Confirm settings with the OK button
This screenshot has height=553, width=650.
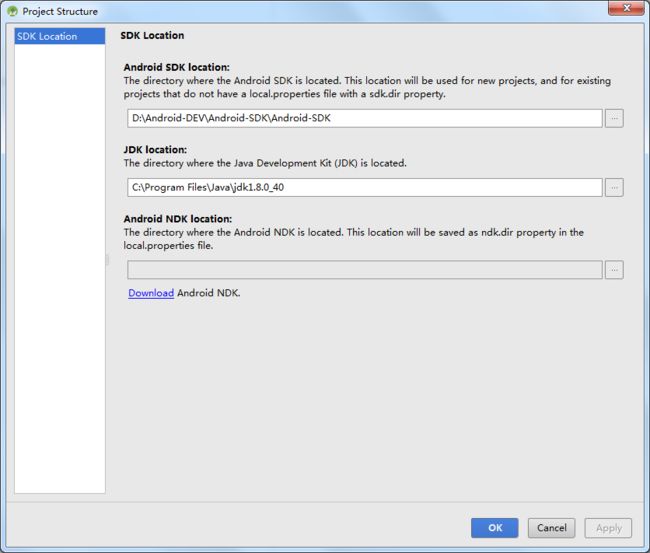pos(495,528)
